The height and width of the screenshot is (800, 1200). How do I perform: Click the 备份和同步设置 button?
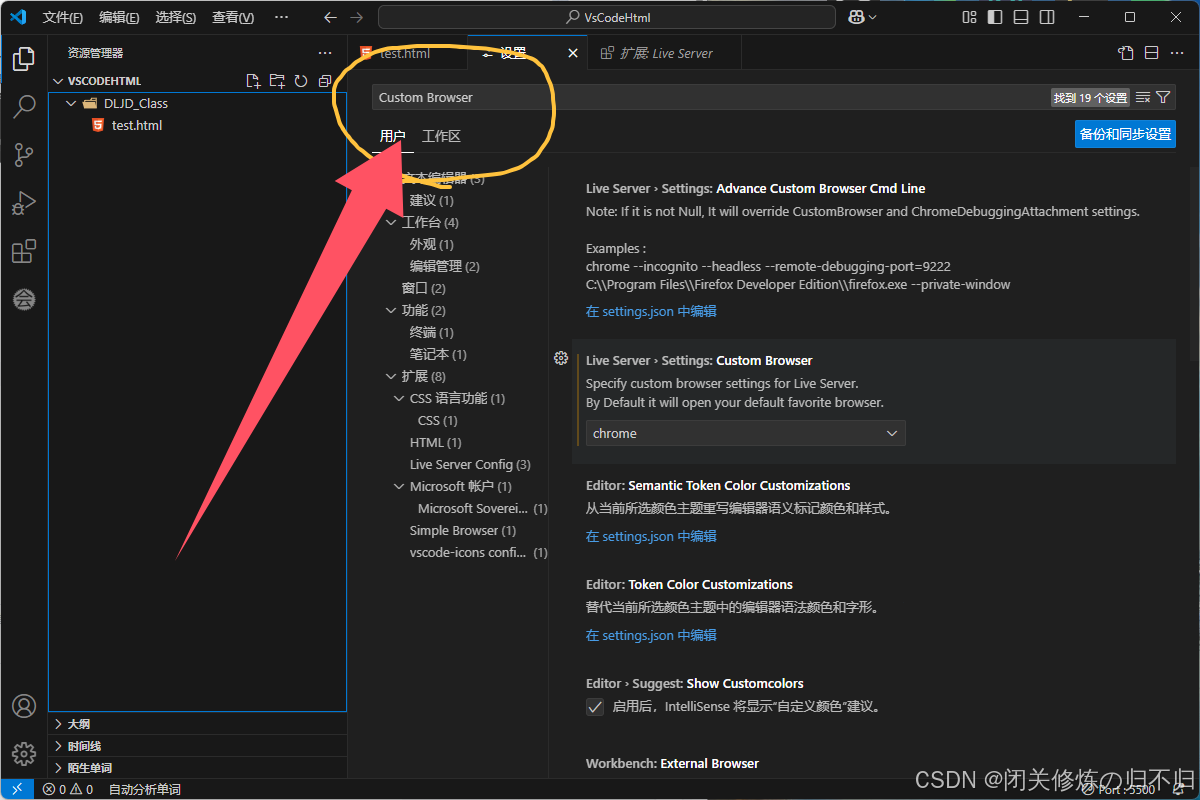pos(1125,134)
